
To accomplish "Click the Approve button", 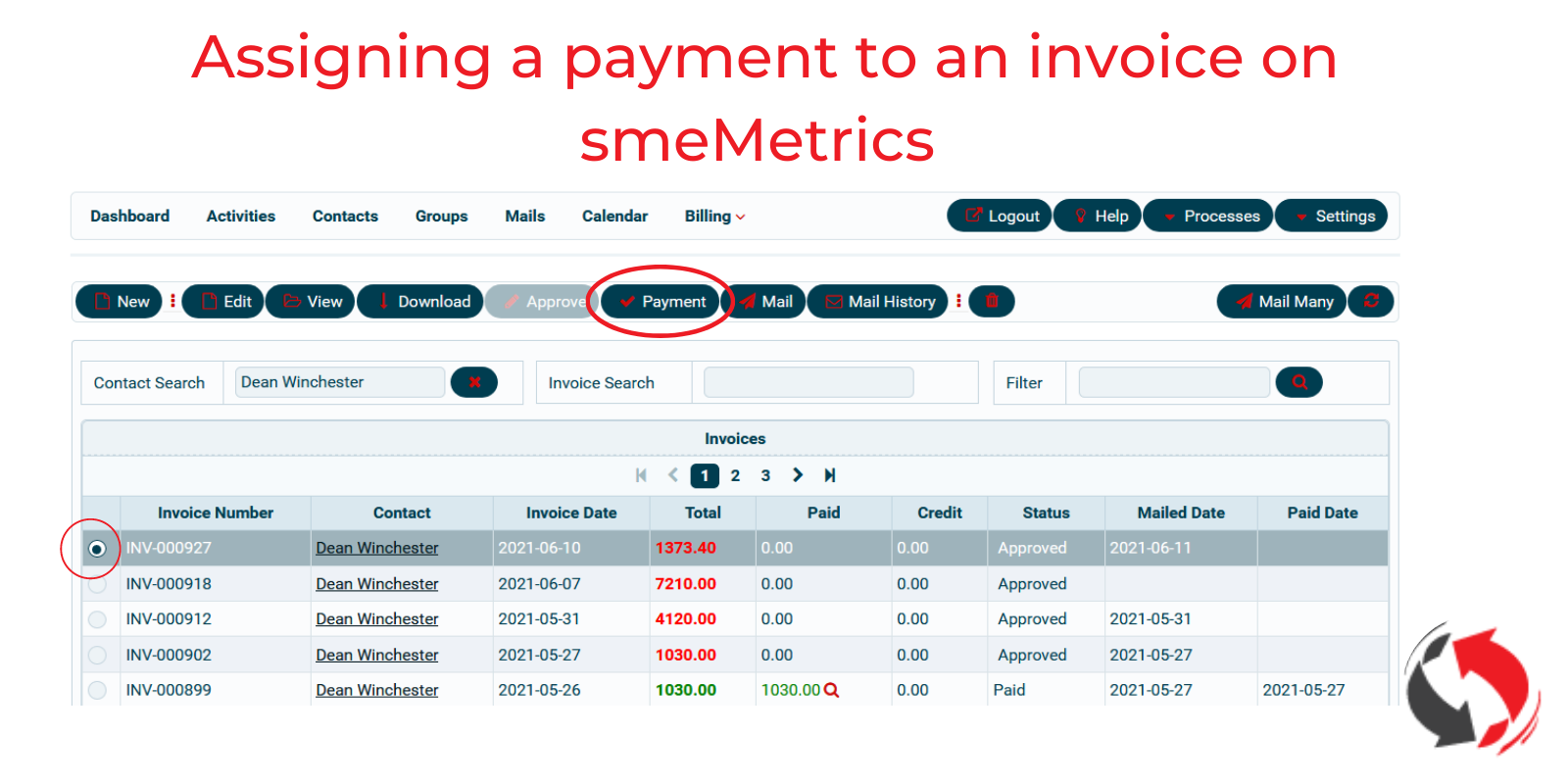I will click(x=540, y=301).
